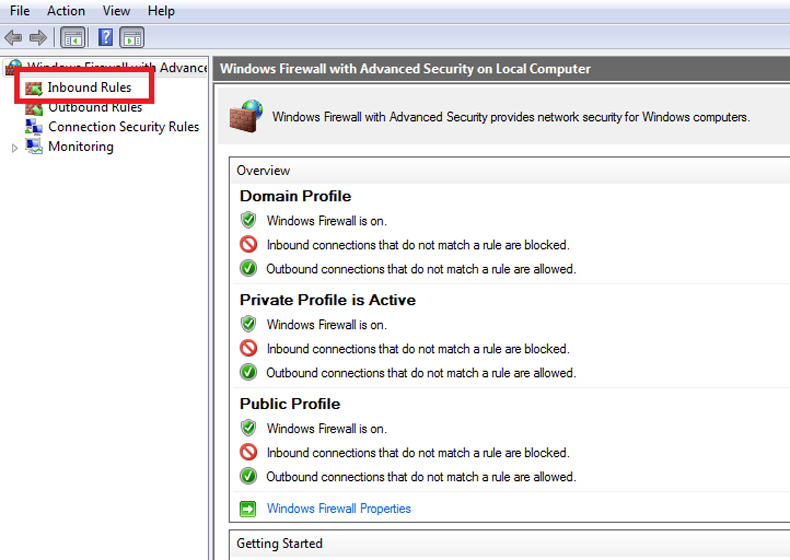
Task: Click the Connection Security Rules icon
Action: point(34,127)
